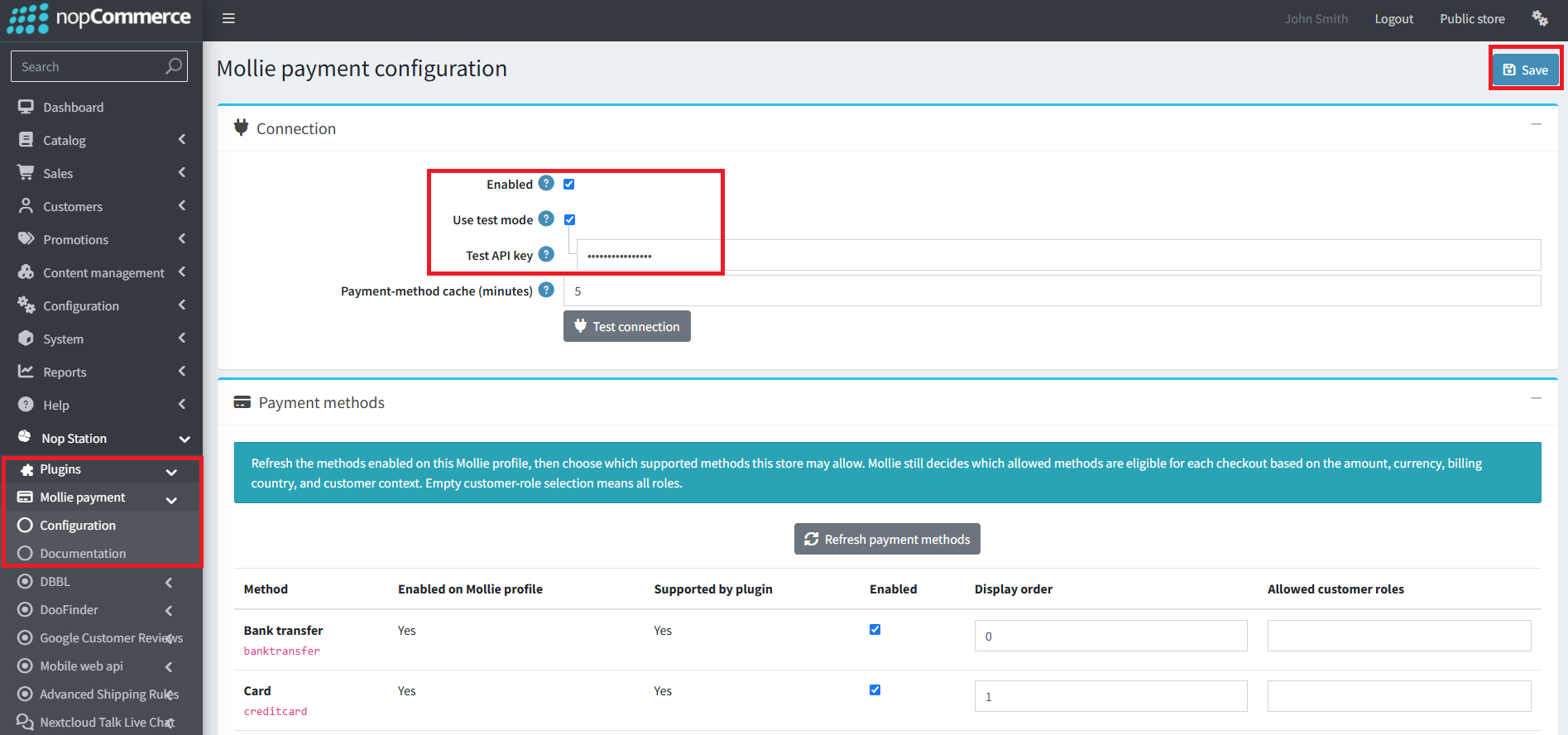Click Refresh payment methods button
The height and width of the screenshot is (735, 1568).
tap(887, 539)
